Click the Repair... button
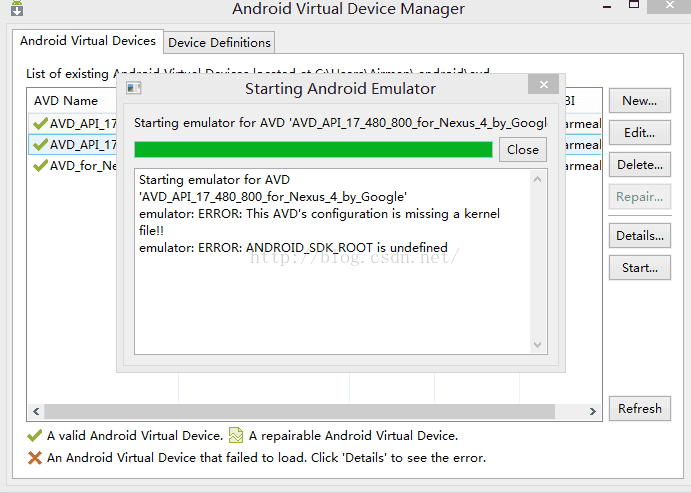This screenshot has width=691, height=493. pyautogui.click(x=639, y=196)
